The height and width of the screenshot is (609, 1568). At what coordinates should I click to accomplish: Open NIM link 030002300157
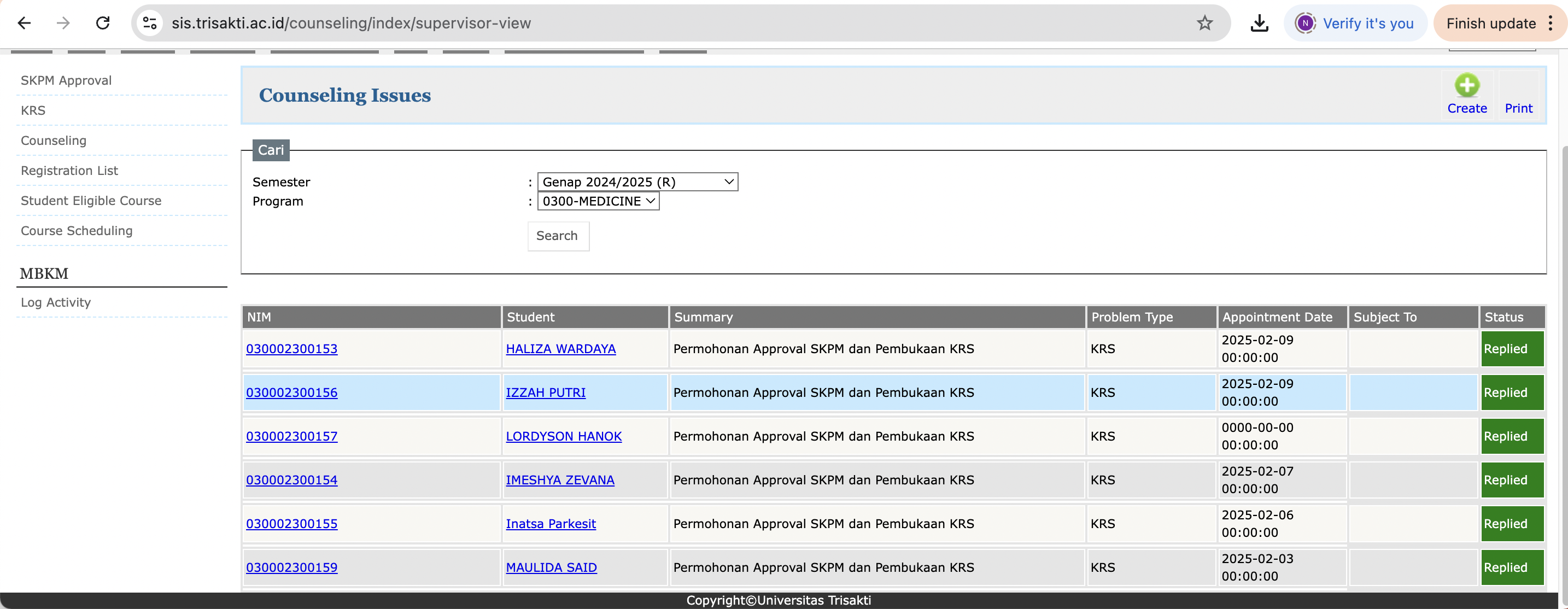(291, 437)
